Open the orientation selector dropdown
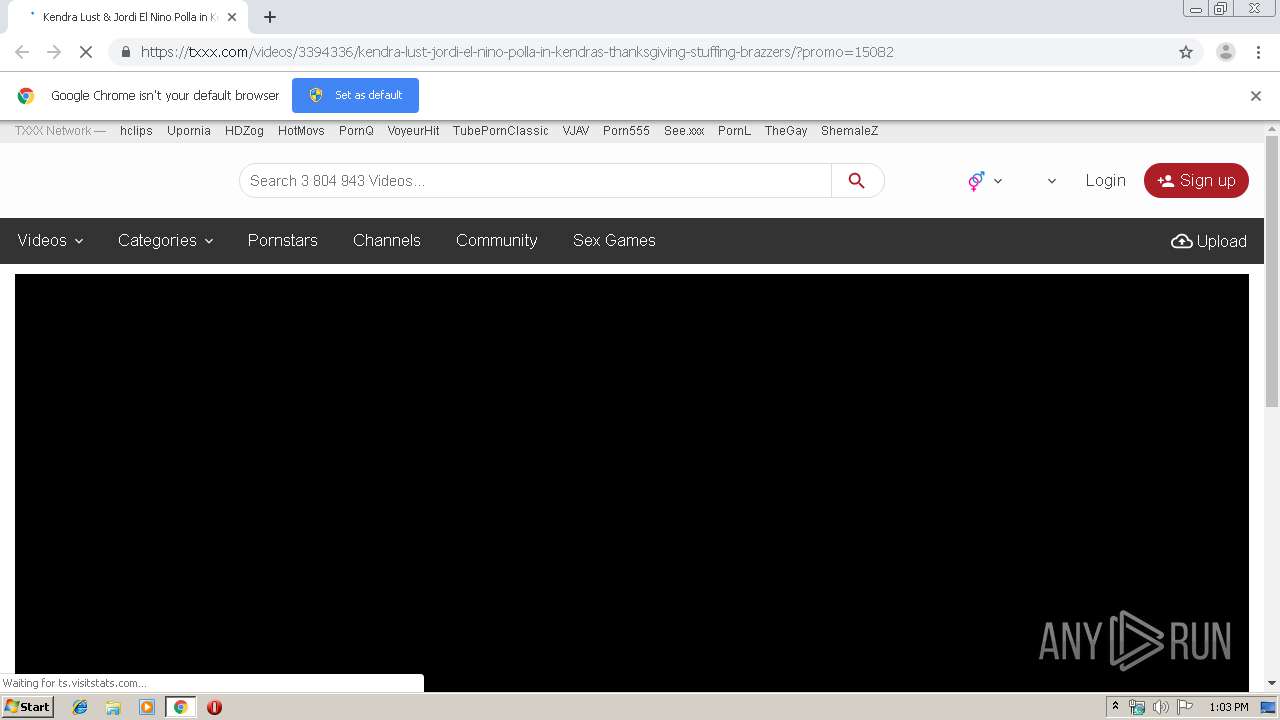Screen dimensions: 1280x720 tap(985, 181)
